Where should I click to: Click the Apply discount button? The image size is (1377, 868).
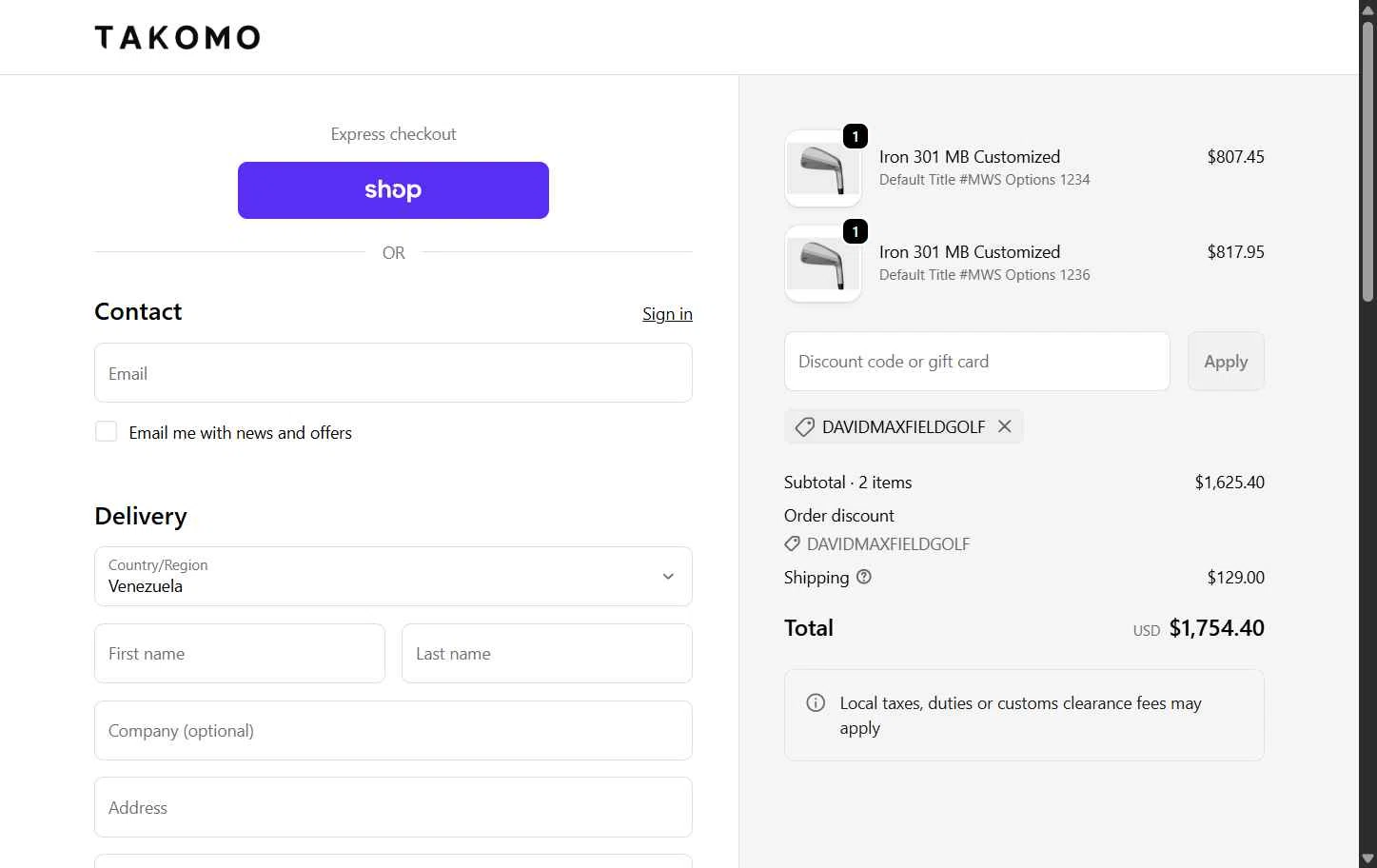(1226, 362)
